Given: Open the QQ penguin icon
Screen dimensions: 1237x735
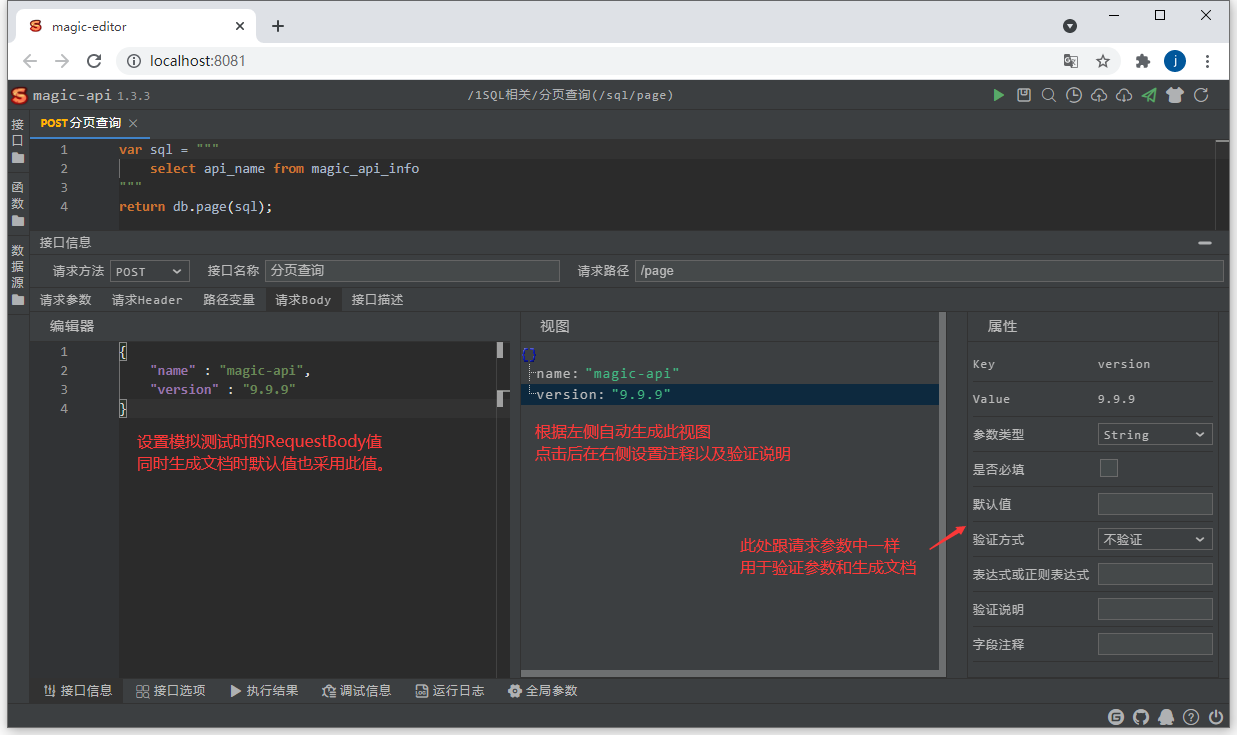Looking at the screenshot, I should click(1166, 717).
